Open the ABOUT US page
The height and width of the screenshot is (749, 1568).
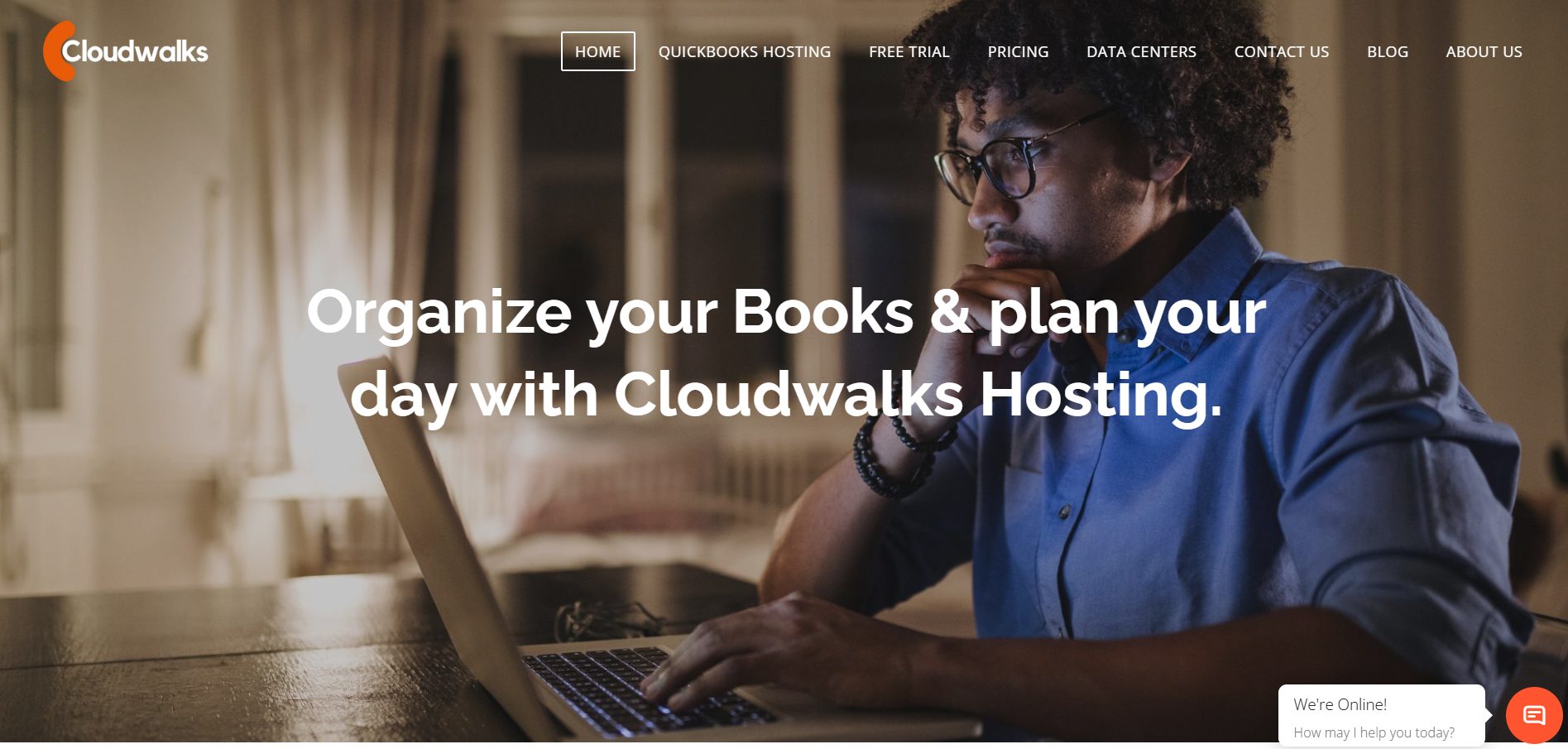1484,51
